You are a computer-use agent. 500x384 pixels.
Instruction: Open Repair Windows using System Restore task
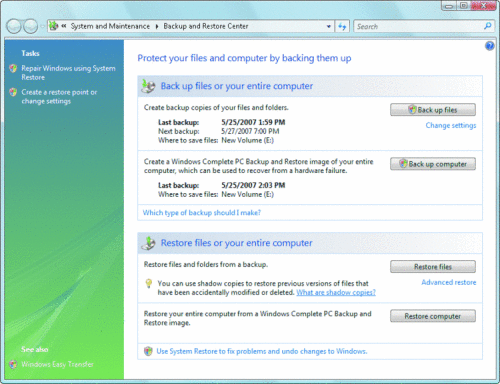point(68,73)
